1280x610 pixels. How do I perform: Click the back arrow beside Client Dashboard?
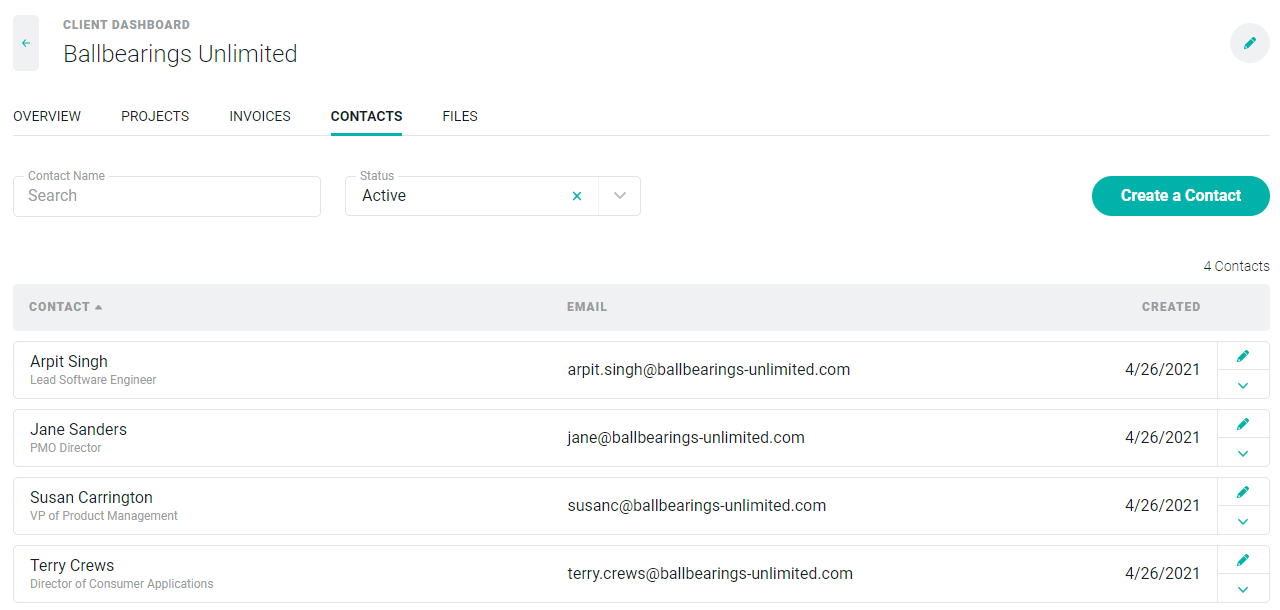[26, 43]
